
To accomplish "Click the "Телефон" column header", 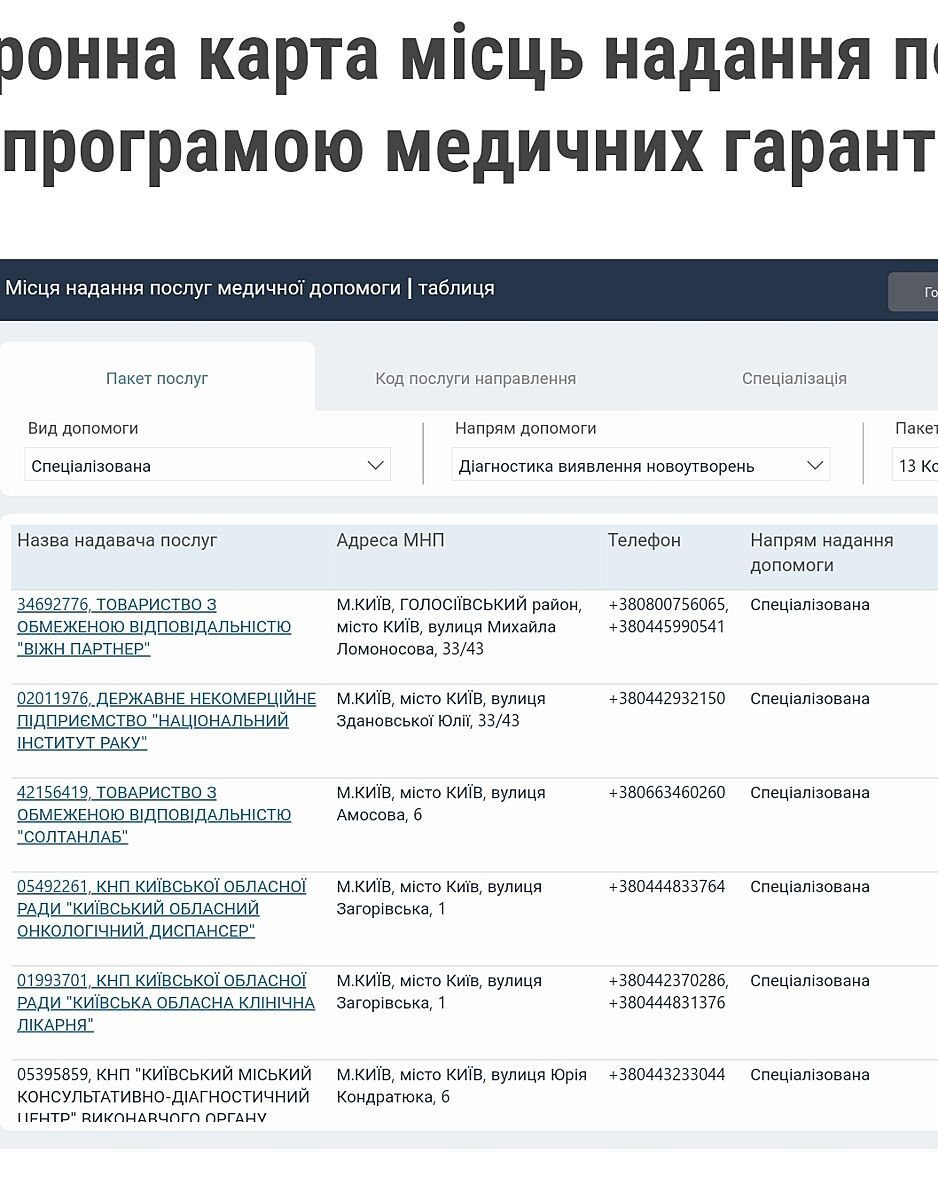I will (x=644, y=541).
